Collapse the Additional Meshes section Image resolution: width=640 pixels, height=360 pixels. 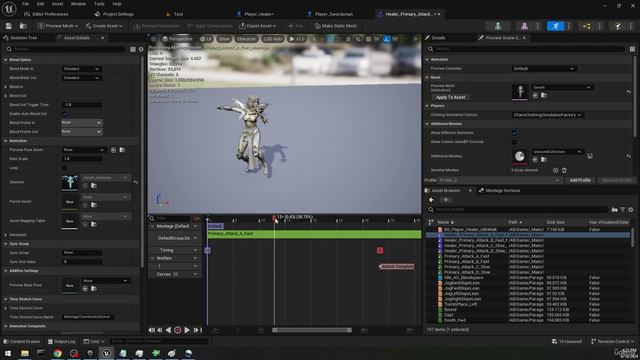(x=427, y=124)
